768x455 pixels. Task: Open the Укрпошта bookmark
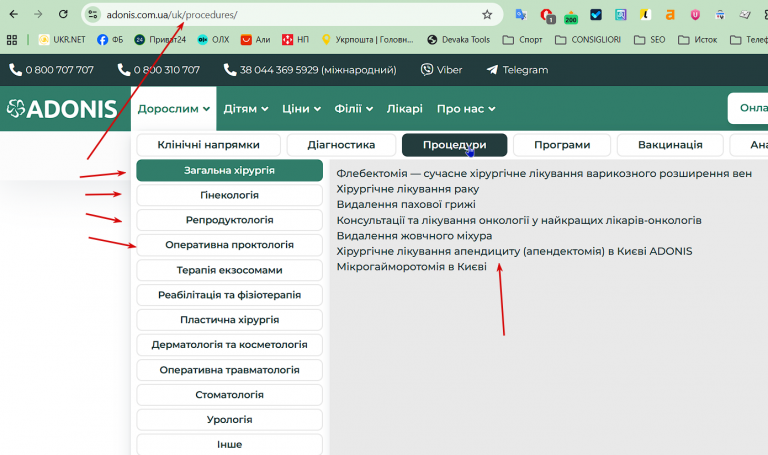(x=367, y=40)
